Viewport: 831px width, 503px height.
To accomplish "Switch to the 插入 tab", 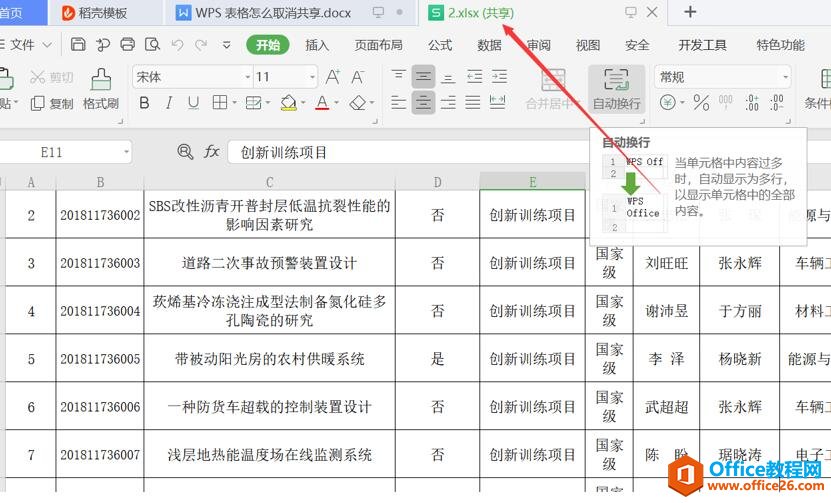I will [x=317, y=45].
